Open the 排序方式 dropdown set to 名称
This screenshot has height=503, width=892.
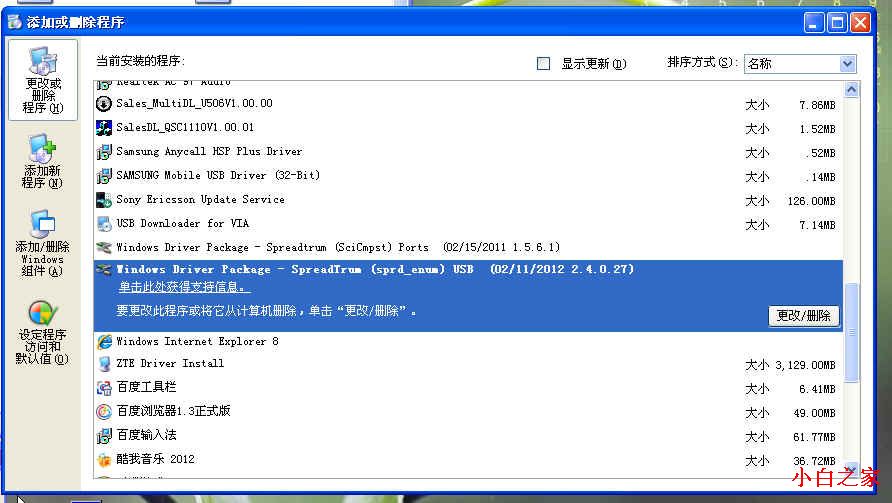pos(800,64)
